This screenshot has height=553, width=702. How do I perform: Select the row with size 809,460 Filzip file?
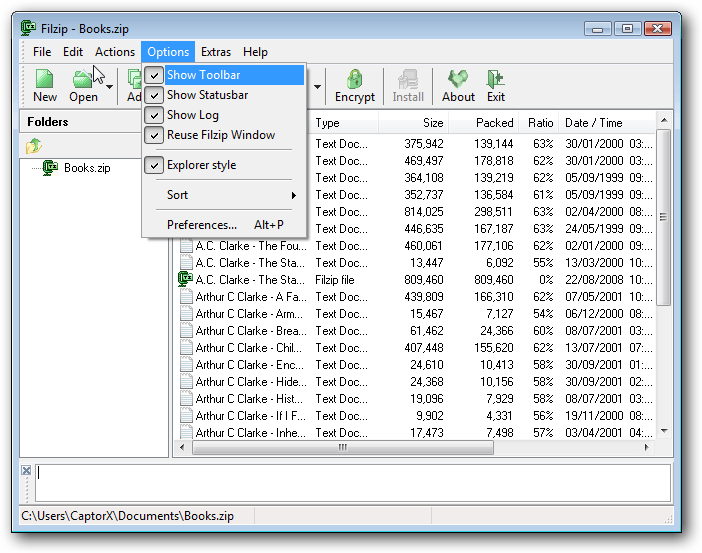pyautogui.click(x=415, y=280)
